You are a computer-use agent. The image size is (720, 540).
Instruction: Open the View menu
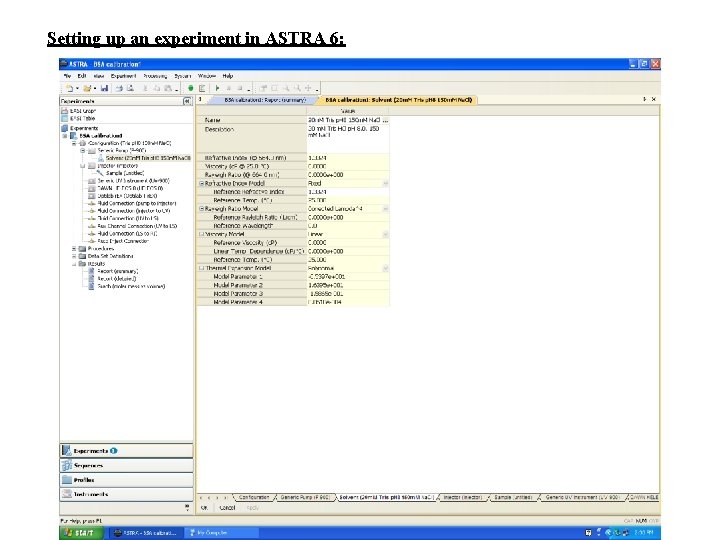click(99, 76)
